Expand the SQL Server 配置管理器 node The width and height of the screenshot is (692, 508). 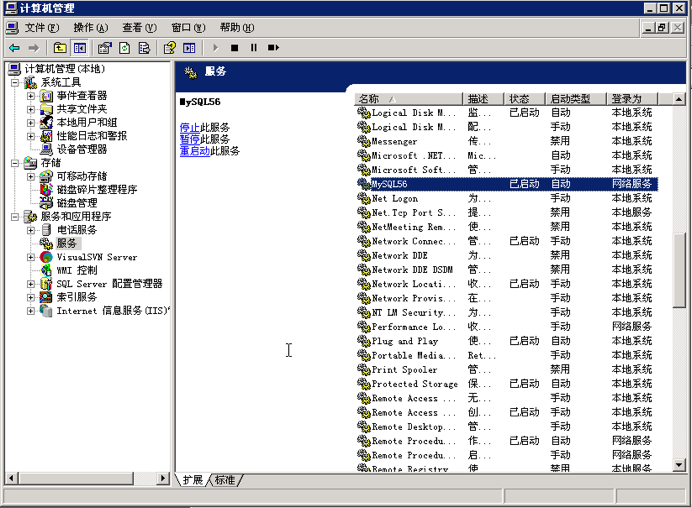pyautogui.click(x=31, y=284)
